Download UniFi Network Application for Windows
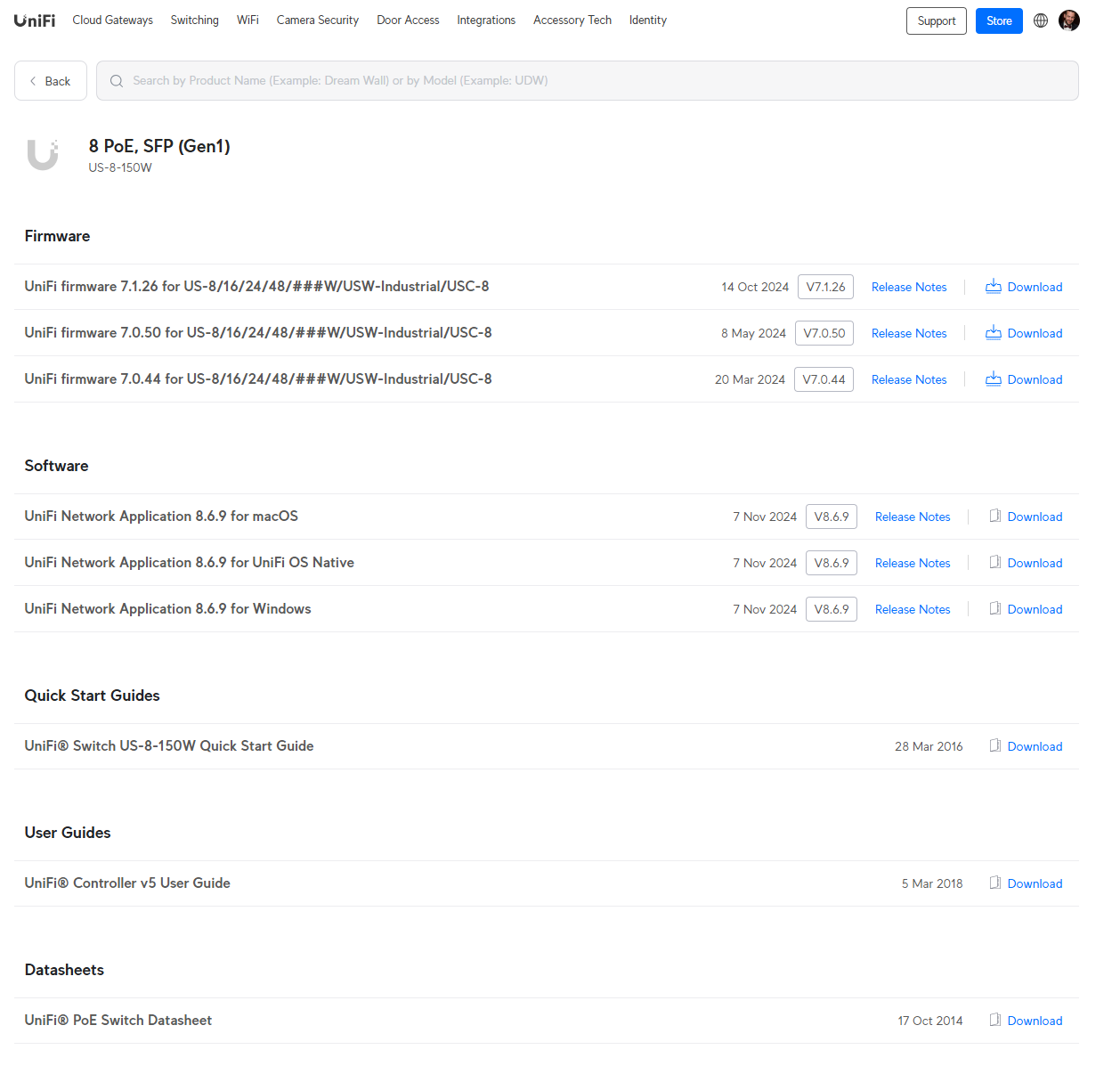This screenshot has height=1066, width=1120. [1034, 609]
